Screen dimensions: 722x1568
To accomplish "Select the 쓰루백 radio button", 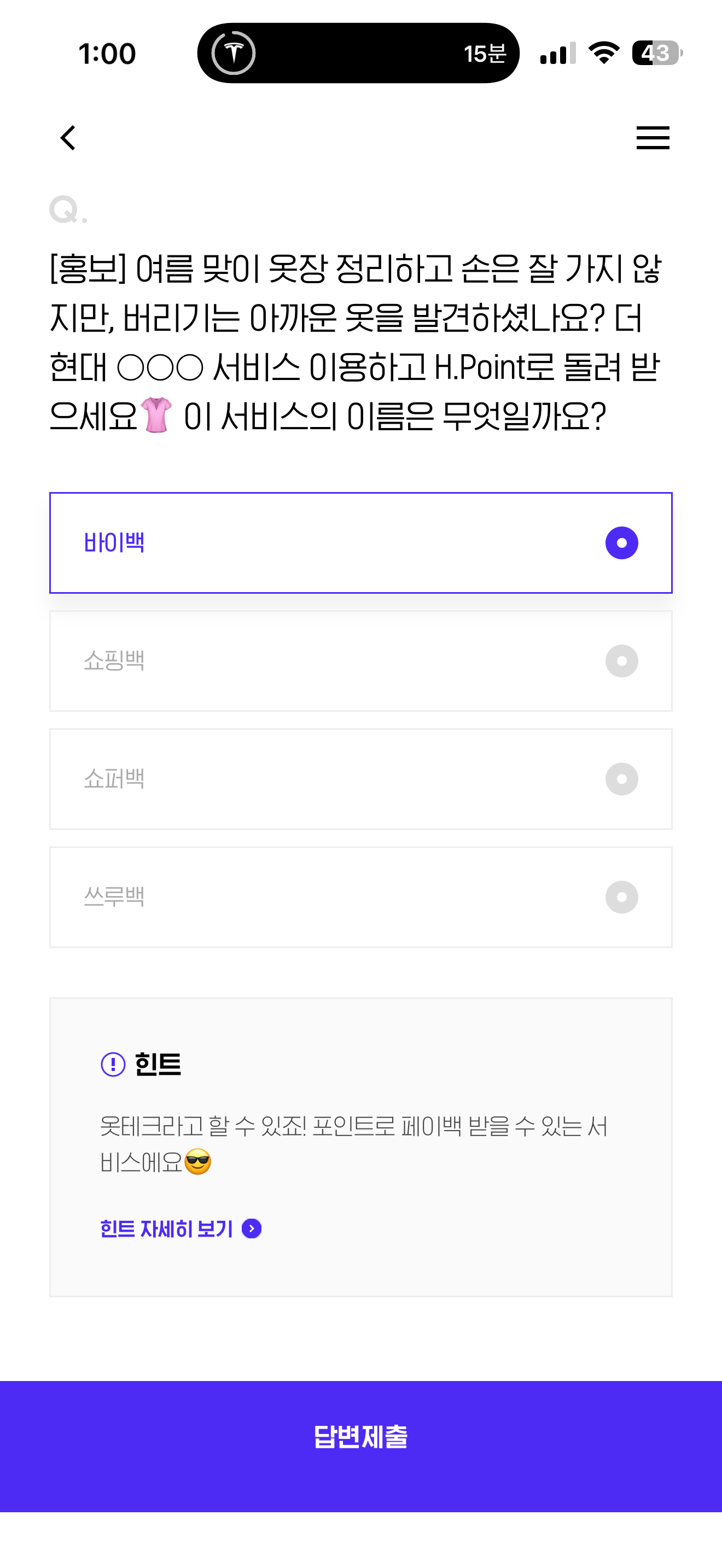I will (621, 897).
